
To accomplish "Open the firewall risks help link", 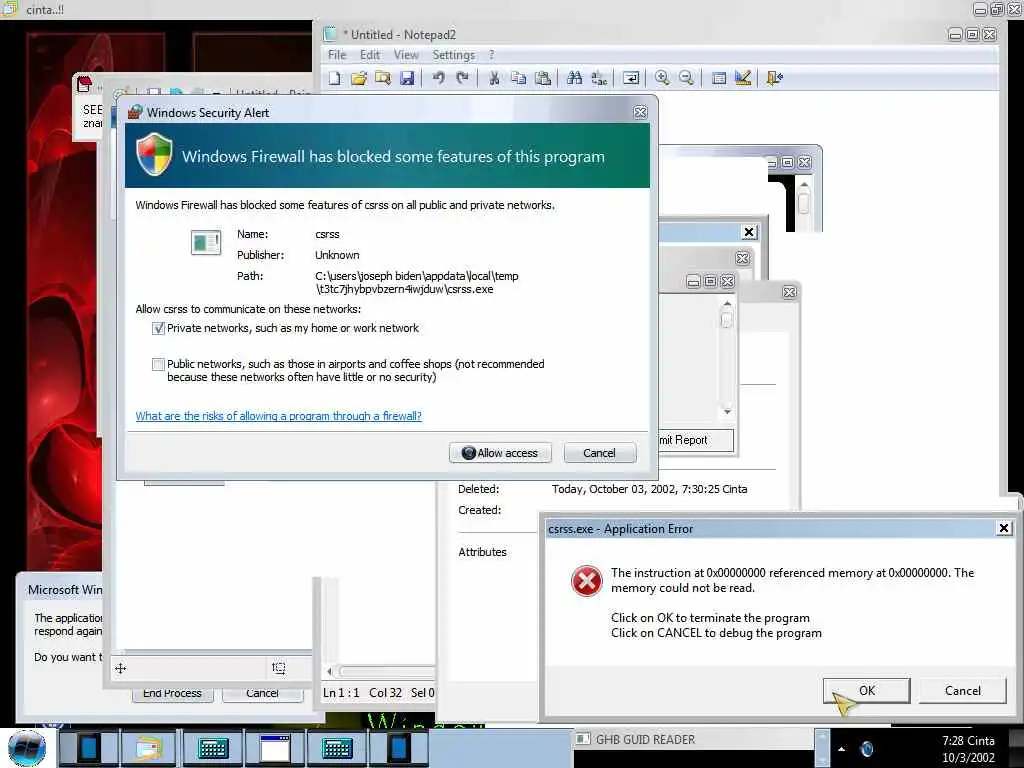I will (x=279, y=416).
